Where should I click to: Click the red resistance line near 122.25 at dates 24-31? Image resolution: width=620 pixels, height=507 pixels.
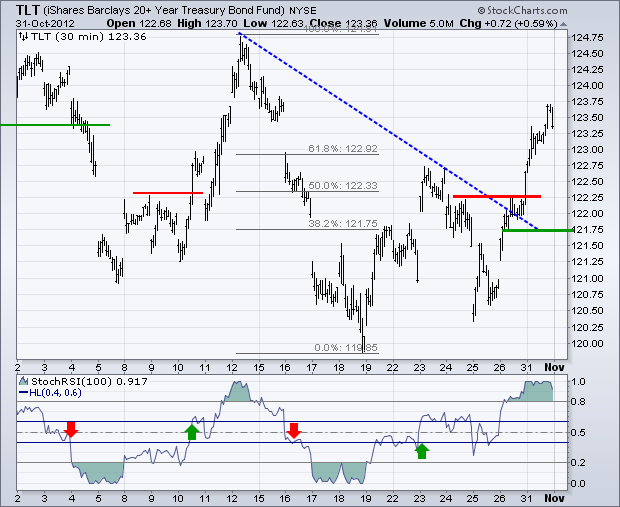coord(497,196)
